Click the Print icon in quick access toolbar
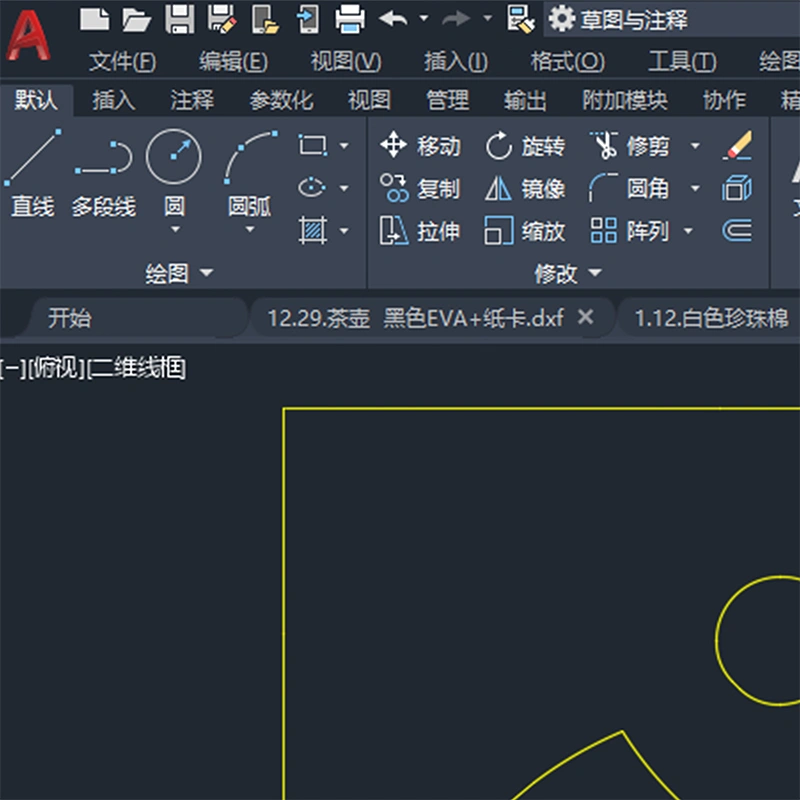 click(350, 18)
